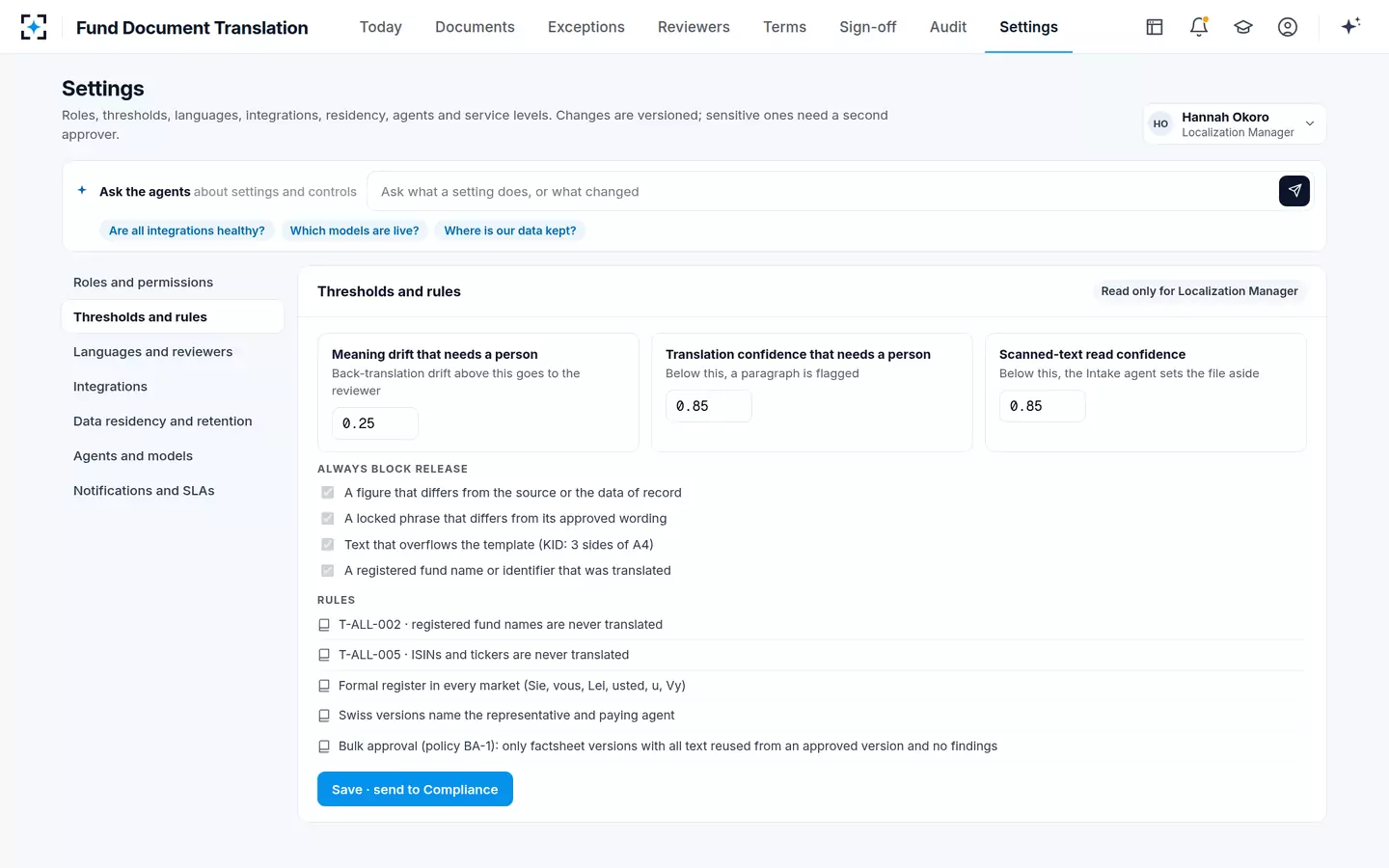1389x868 pixels.
Task: Open the Integrations settings section
Action: point(173,387)
